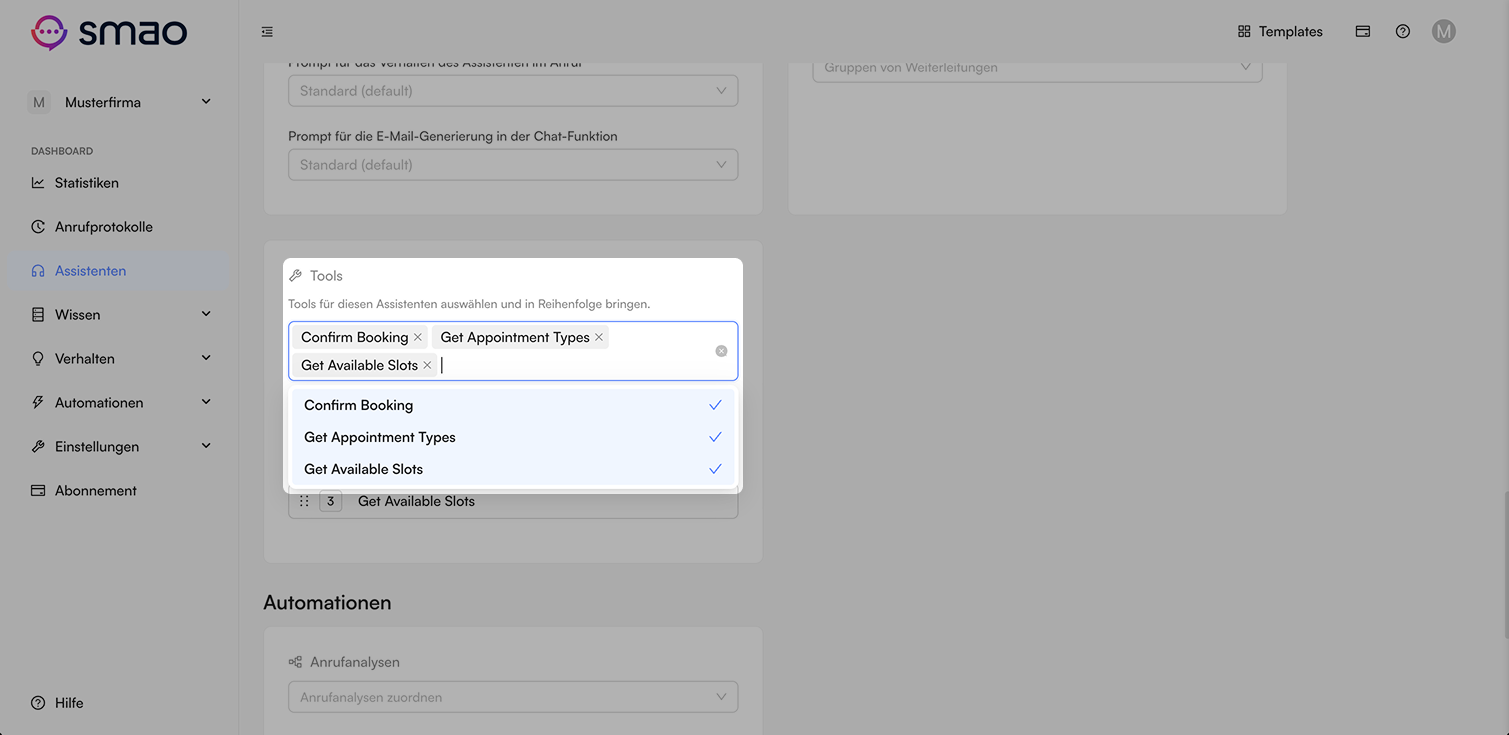1509x735 pixels.
Task: Expand the Automationen sidebar section
Action: click(x=120, y=403)
